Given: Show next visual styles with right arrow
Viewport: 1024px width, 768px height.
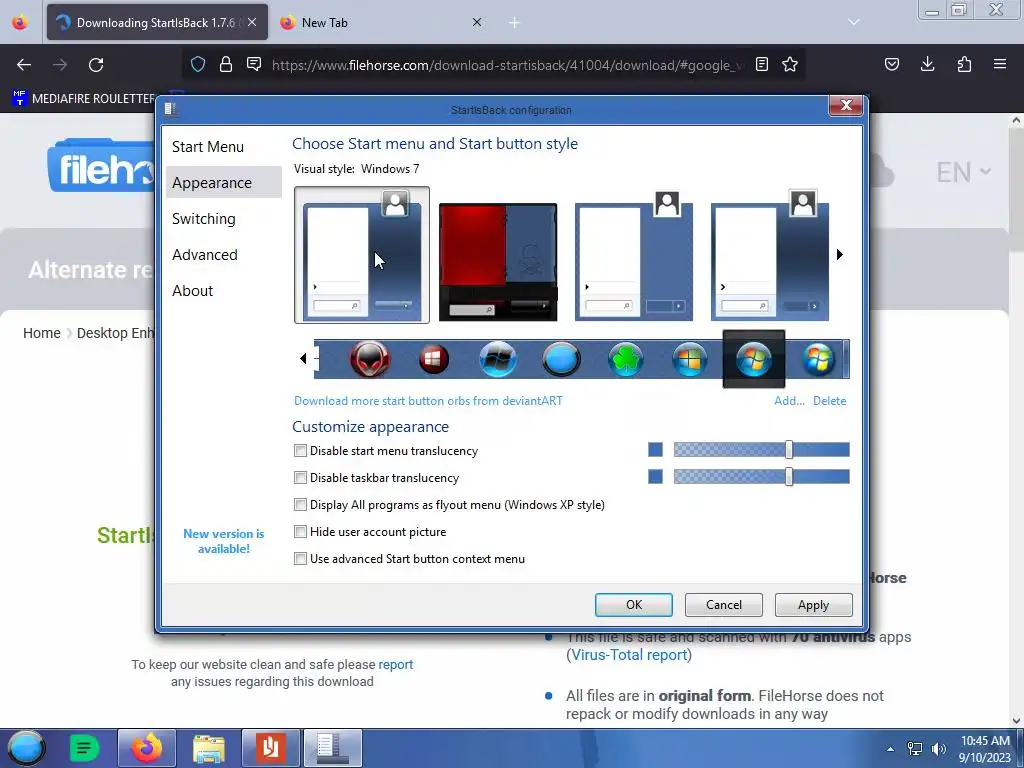Looking at the screenshot, I should [840, 254].
